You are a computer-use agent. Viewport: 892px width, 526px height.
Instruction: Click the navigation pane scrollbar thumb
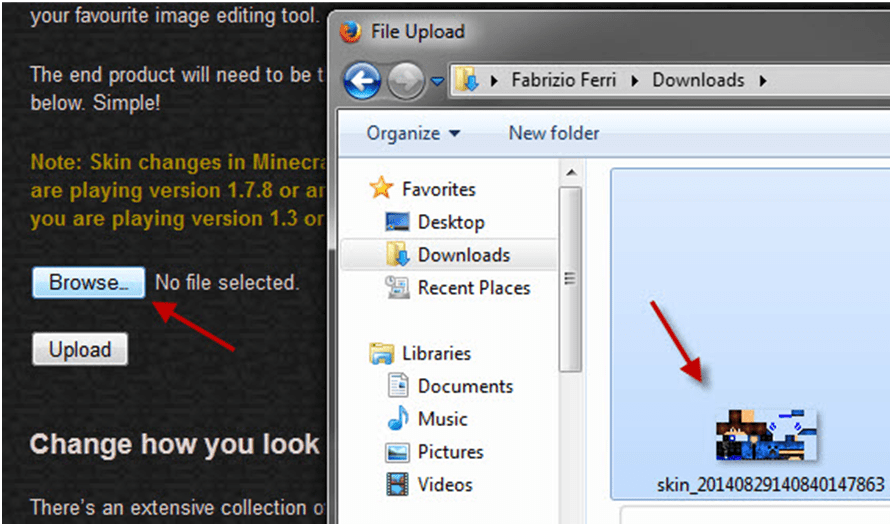(570, 279)
